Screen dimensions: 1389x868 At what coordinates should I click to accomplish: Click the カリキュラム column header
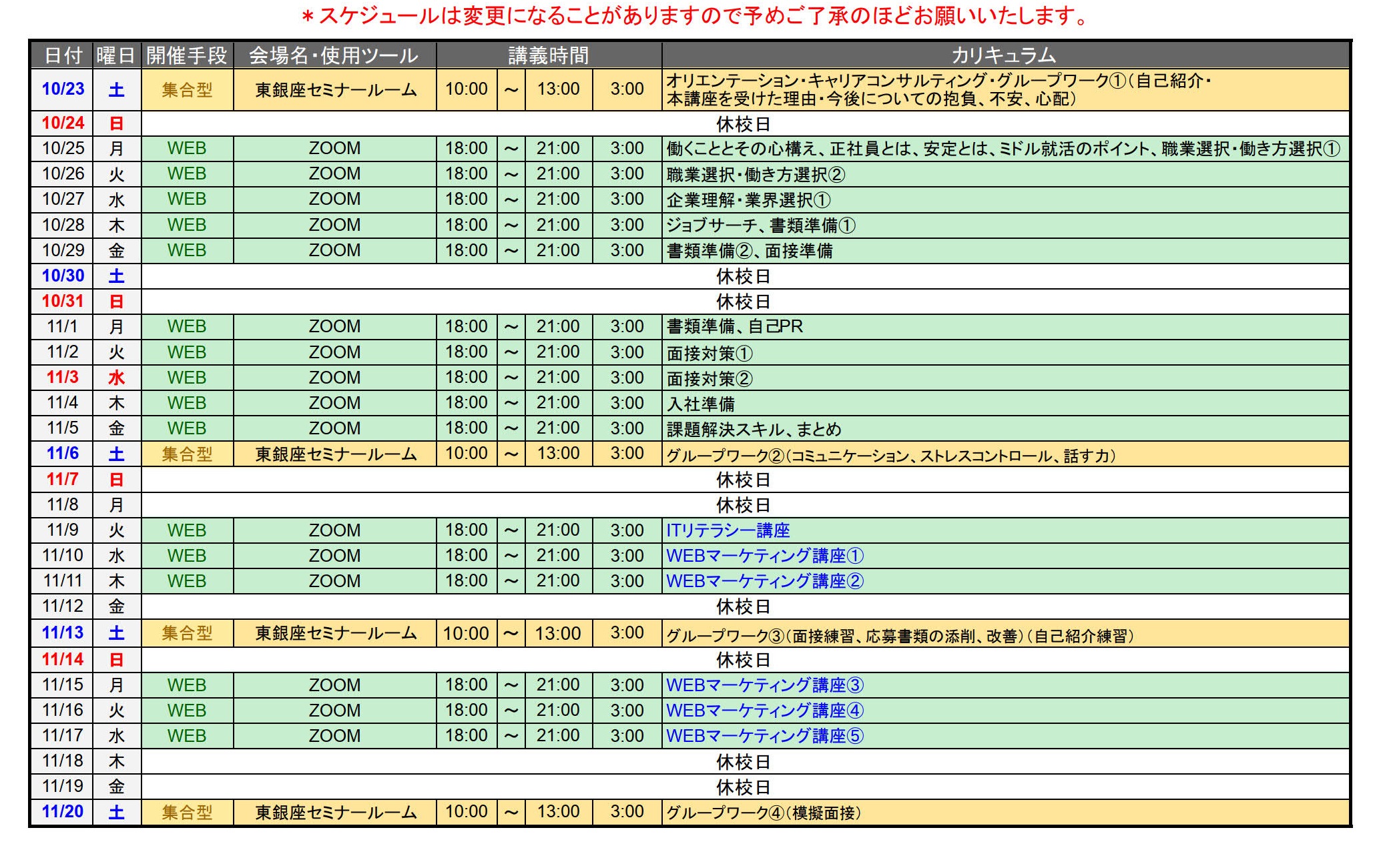pyautogui.click(x=1006, y=55)
